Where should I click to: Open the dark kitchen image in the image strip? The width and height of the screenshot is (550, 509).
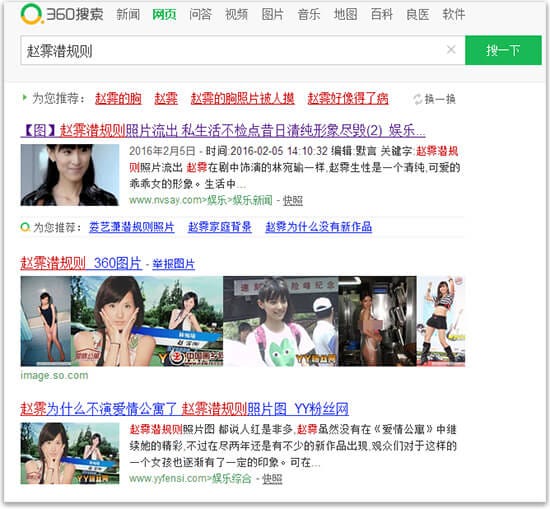377,321
